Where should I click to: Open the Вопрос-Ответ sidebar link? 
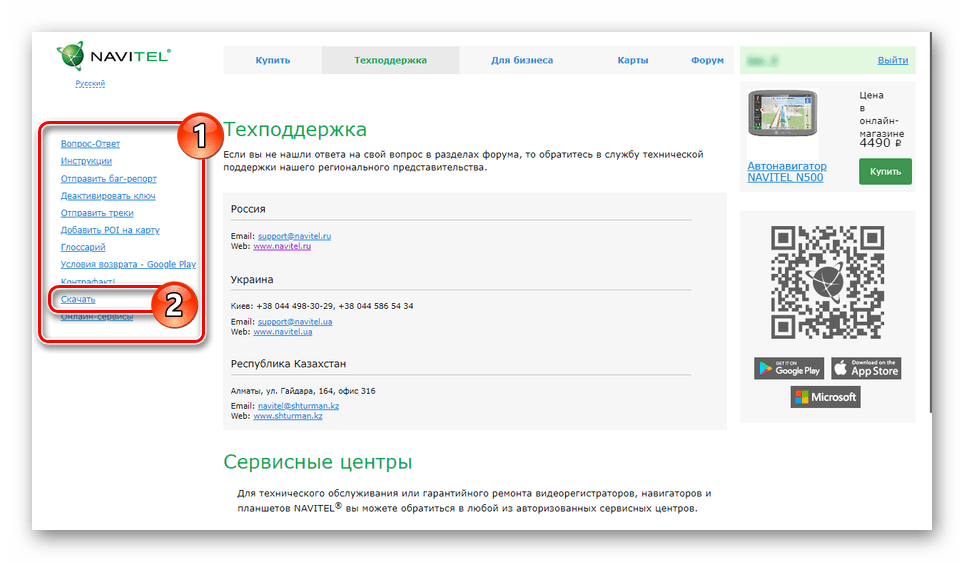(x=90, y=144)
